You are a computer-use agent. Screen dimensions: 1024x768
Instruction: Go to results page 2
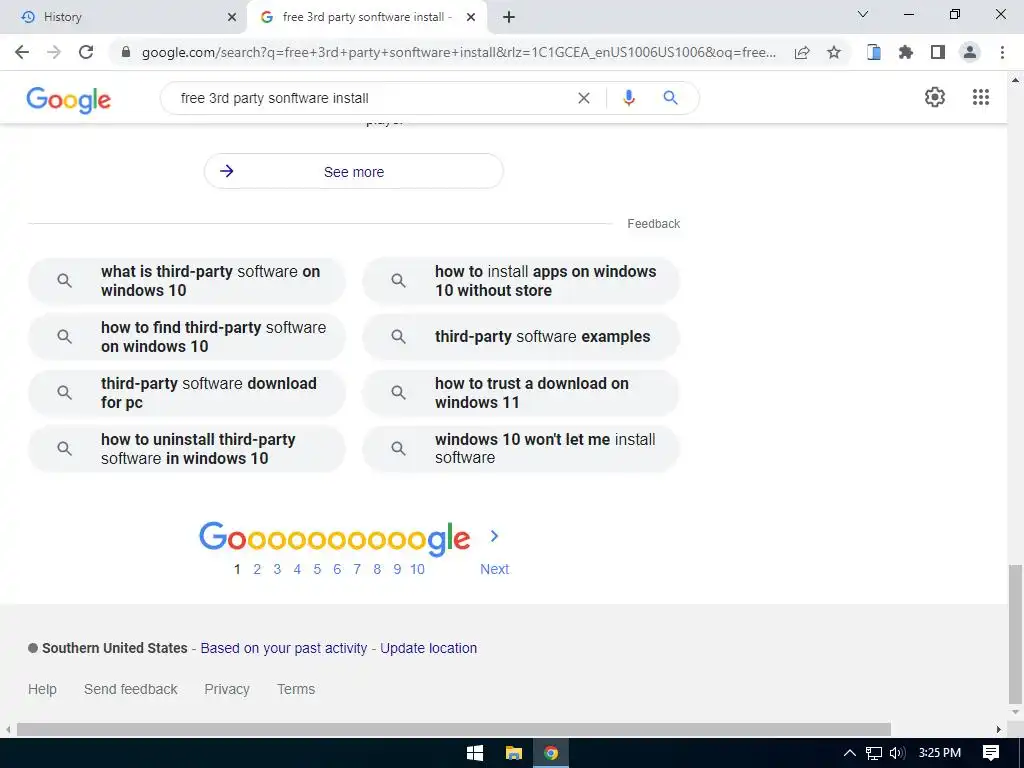click(257, 569)
